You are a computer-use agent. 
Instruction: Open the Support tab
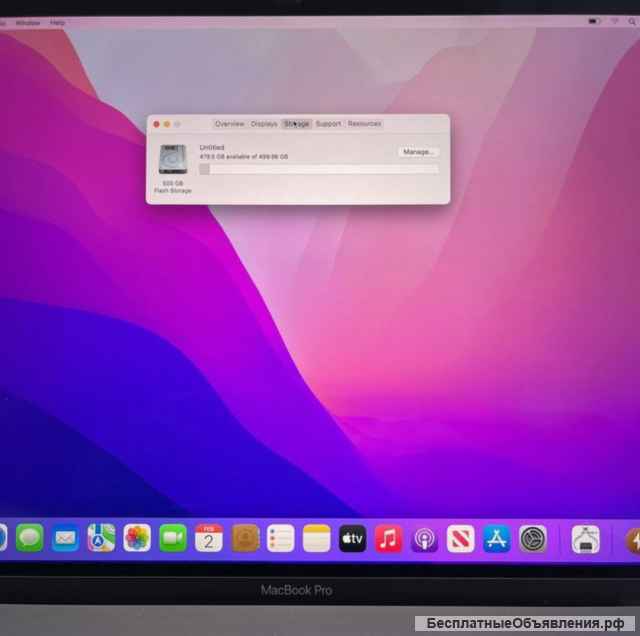click(x=328, y=124)
